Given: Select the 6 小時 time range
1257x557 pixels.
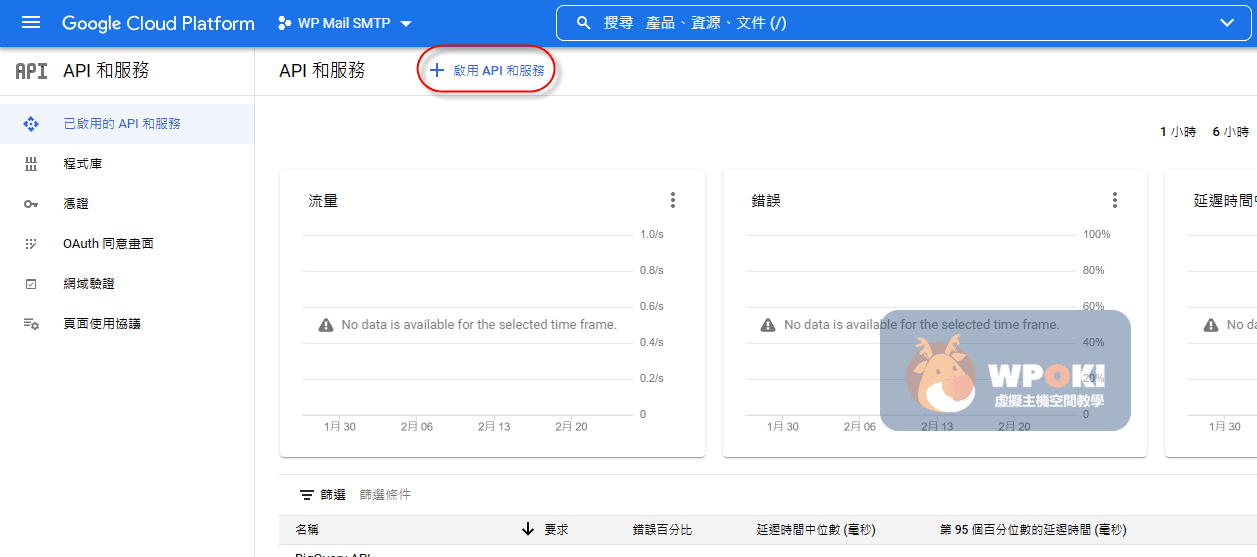Looking at the screenshot, I should [x=1230, y=132].
